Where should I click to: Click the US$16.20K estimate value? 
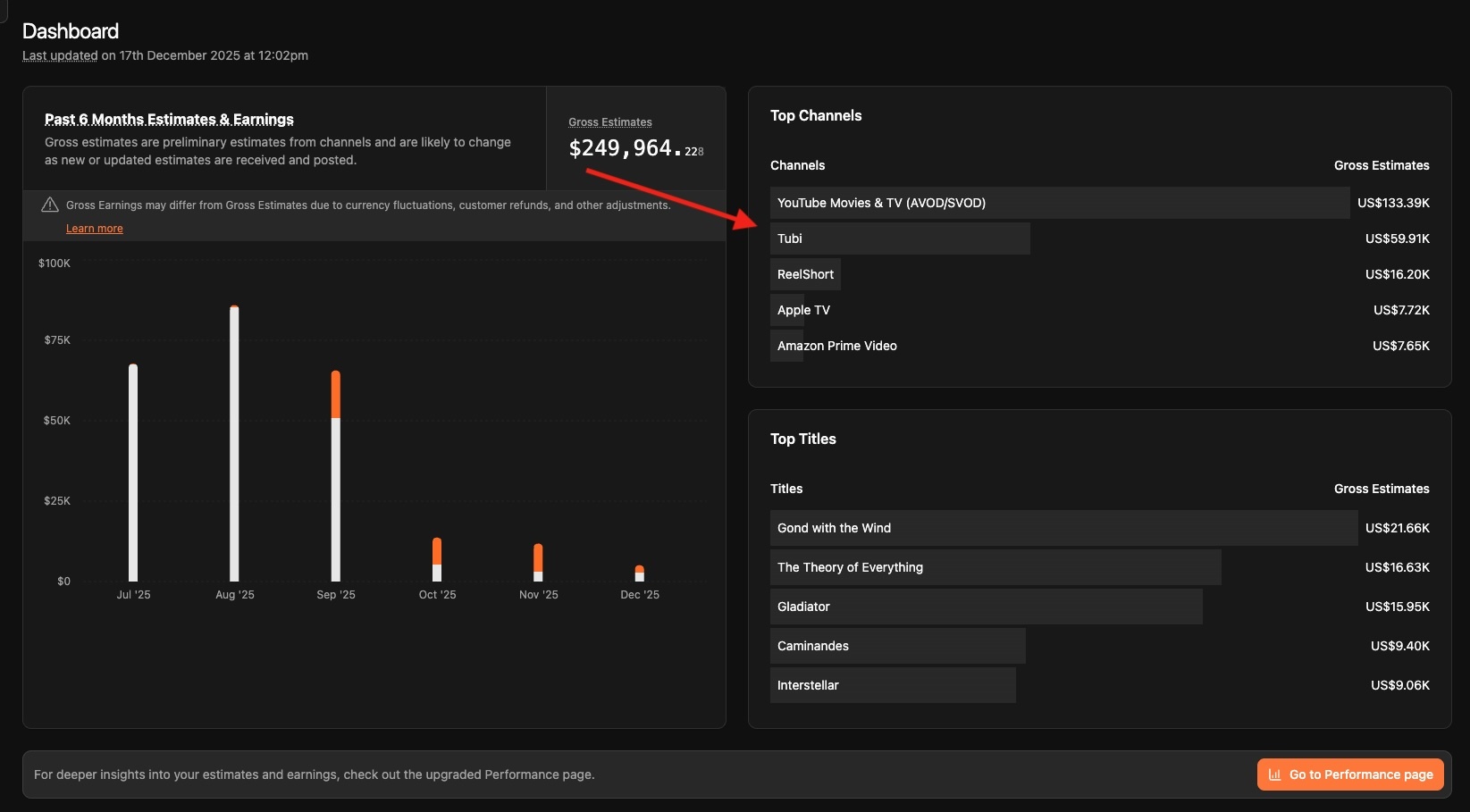1398,274
